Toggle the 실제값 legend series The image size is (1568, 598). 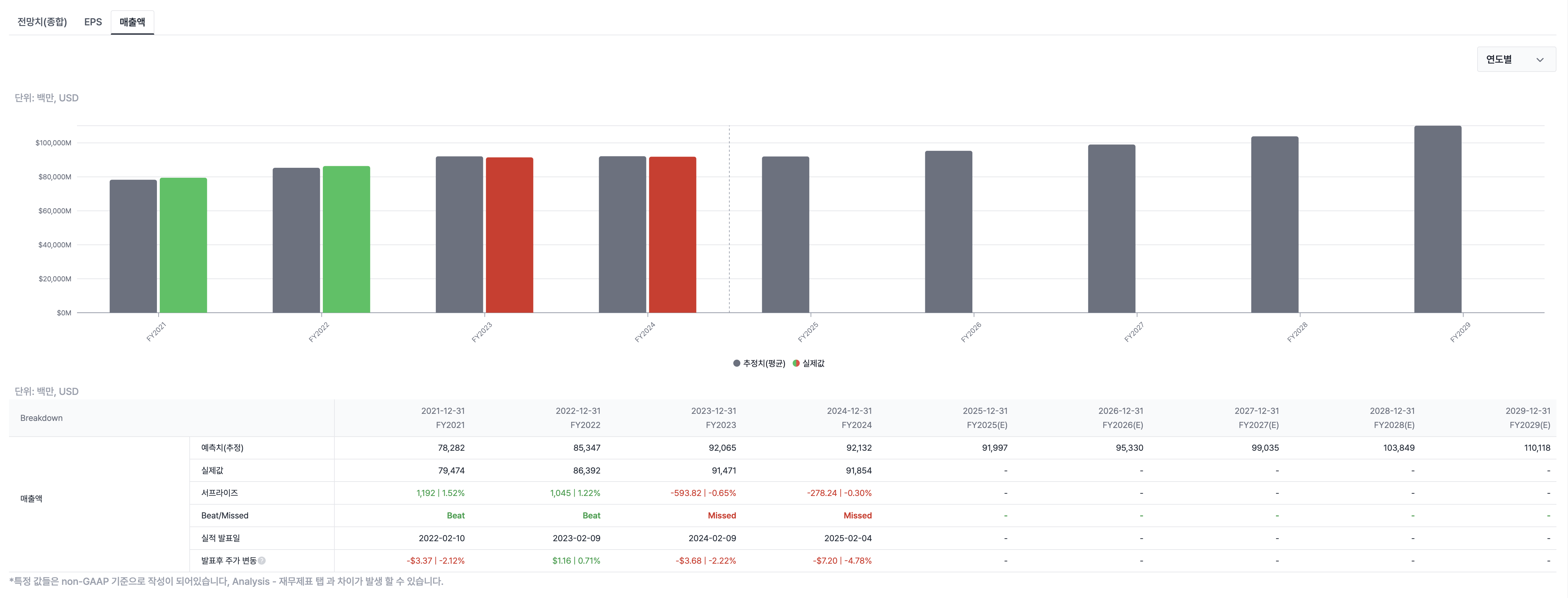coord(813,363)
